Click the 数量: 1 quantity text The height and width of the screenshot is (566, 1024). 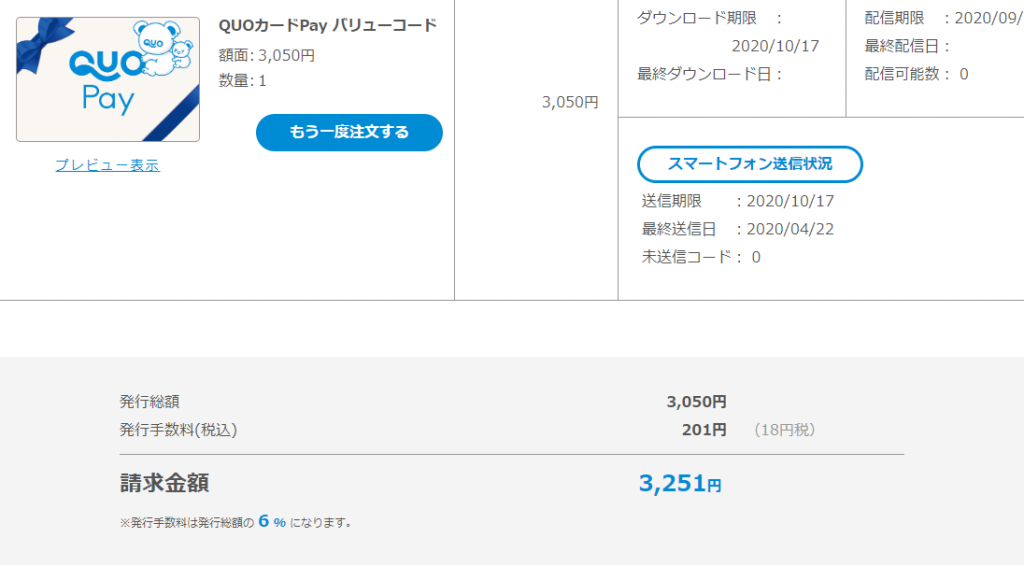click(x=243, y=80)
